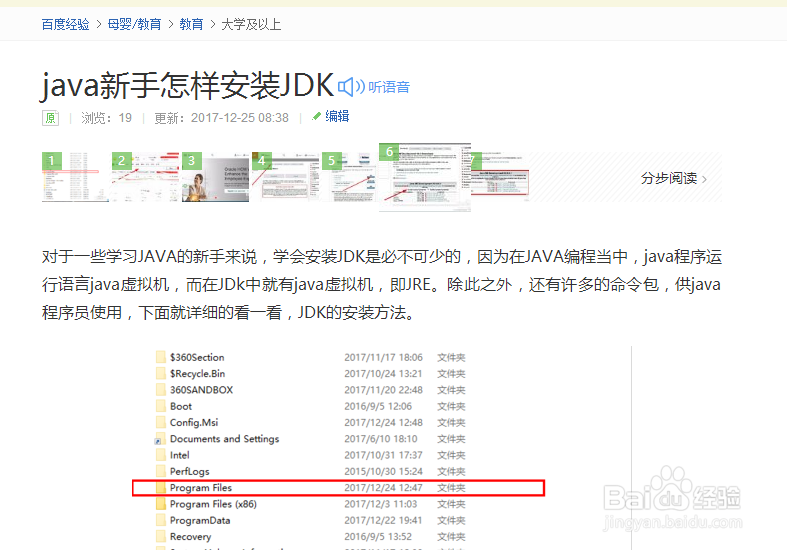This screenshot has width=787, height=550.
Task: Click the folder icon beside Intel
Action: (x=161, y=455)
